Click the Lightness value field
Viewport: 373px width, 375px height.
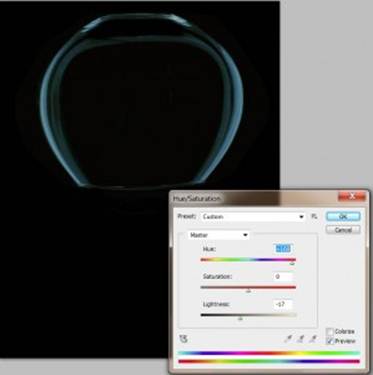[283, 304]
